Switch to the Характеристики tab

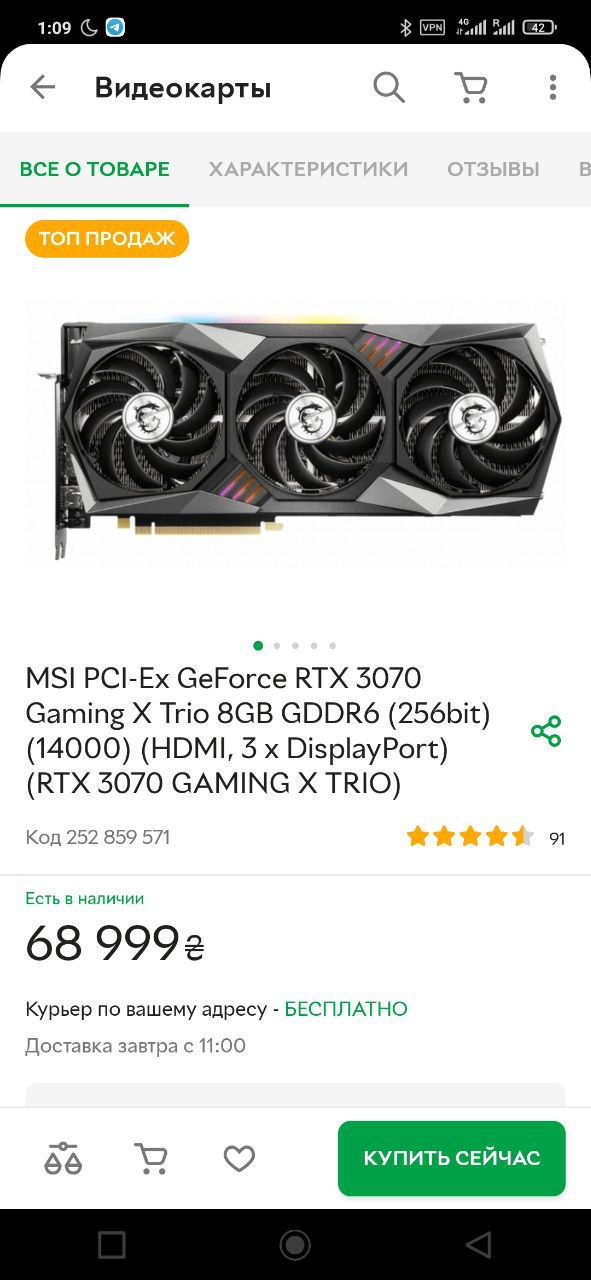tap(308, 169)
